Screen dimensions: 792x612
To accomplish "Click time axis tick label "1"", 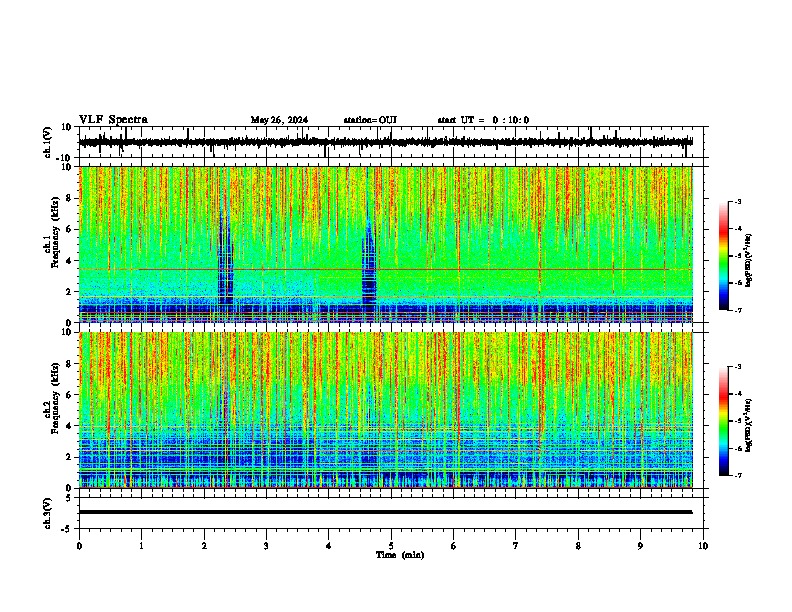I will click(141, 546).
